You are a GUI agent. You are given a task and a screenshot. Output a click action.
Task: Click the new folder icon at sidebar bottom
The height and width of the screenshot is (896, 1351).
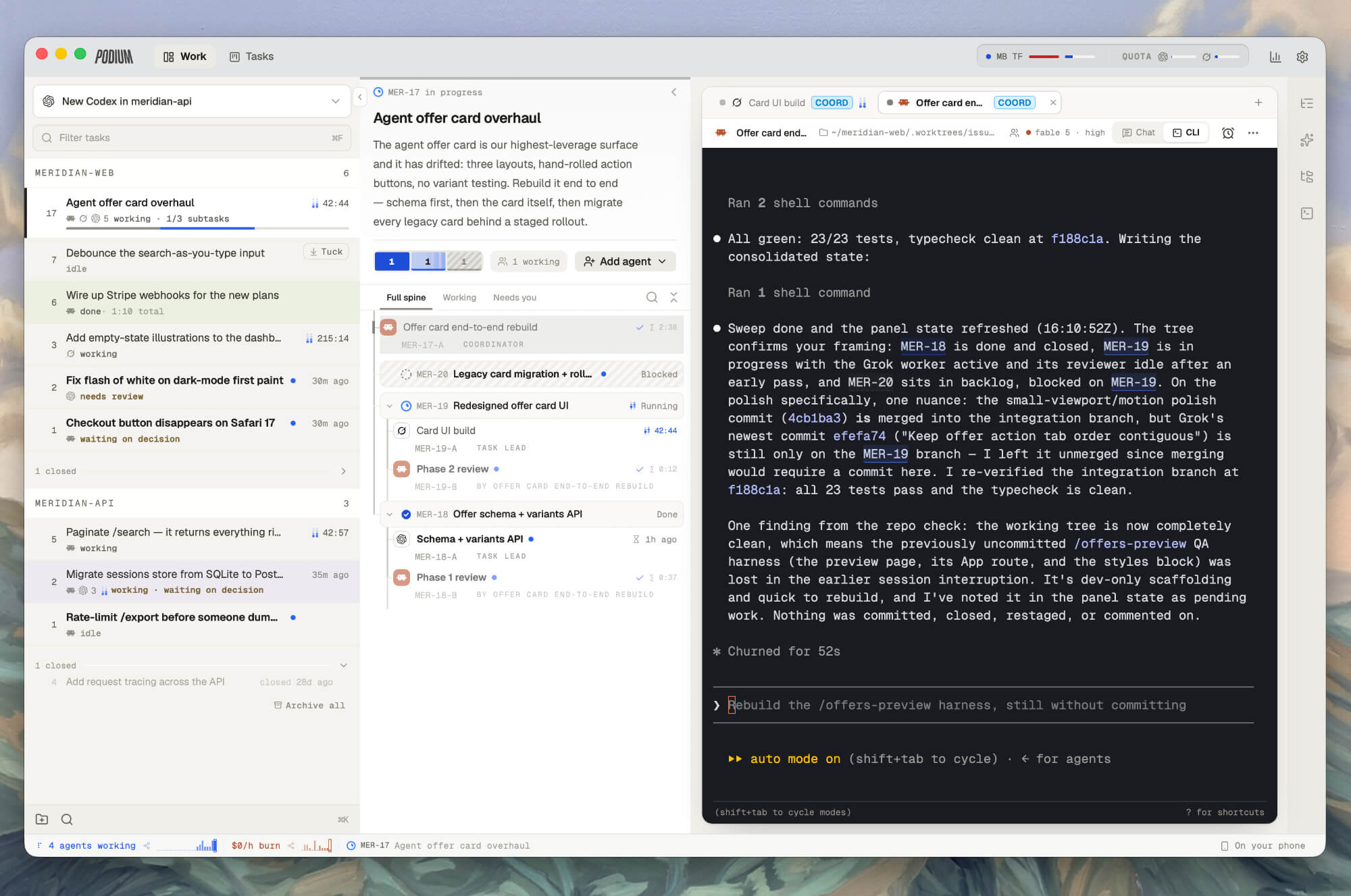[x=42, y=819]
